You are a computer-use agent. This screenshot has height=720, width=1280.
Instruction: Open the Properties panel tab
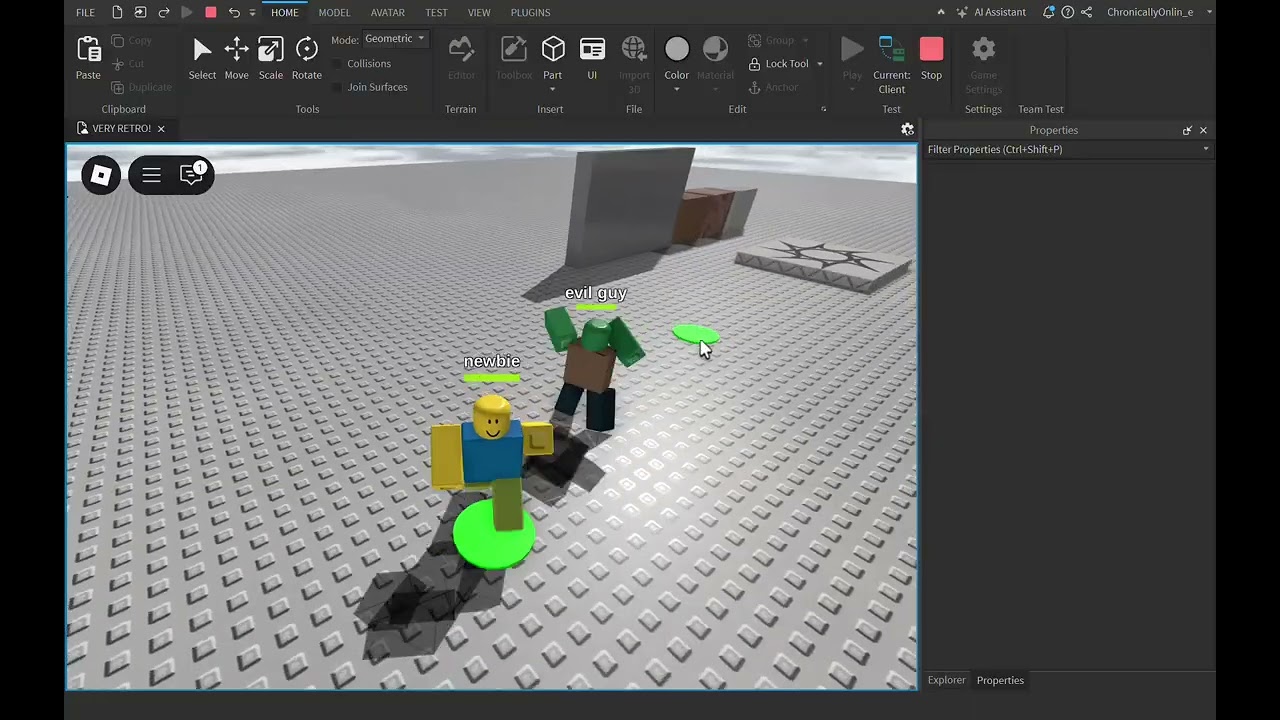tap(999, 680)
